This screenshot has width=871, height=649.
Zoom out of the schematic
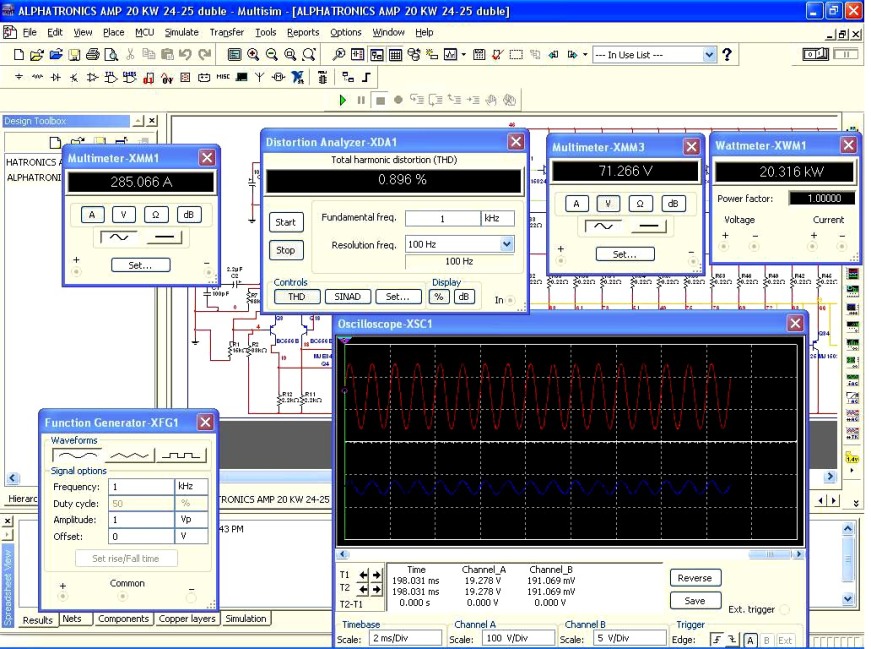coord(272,54)
